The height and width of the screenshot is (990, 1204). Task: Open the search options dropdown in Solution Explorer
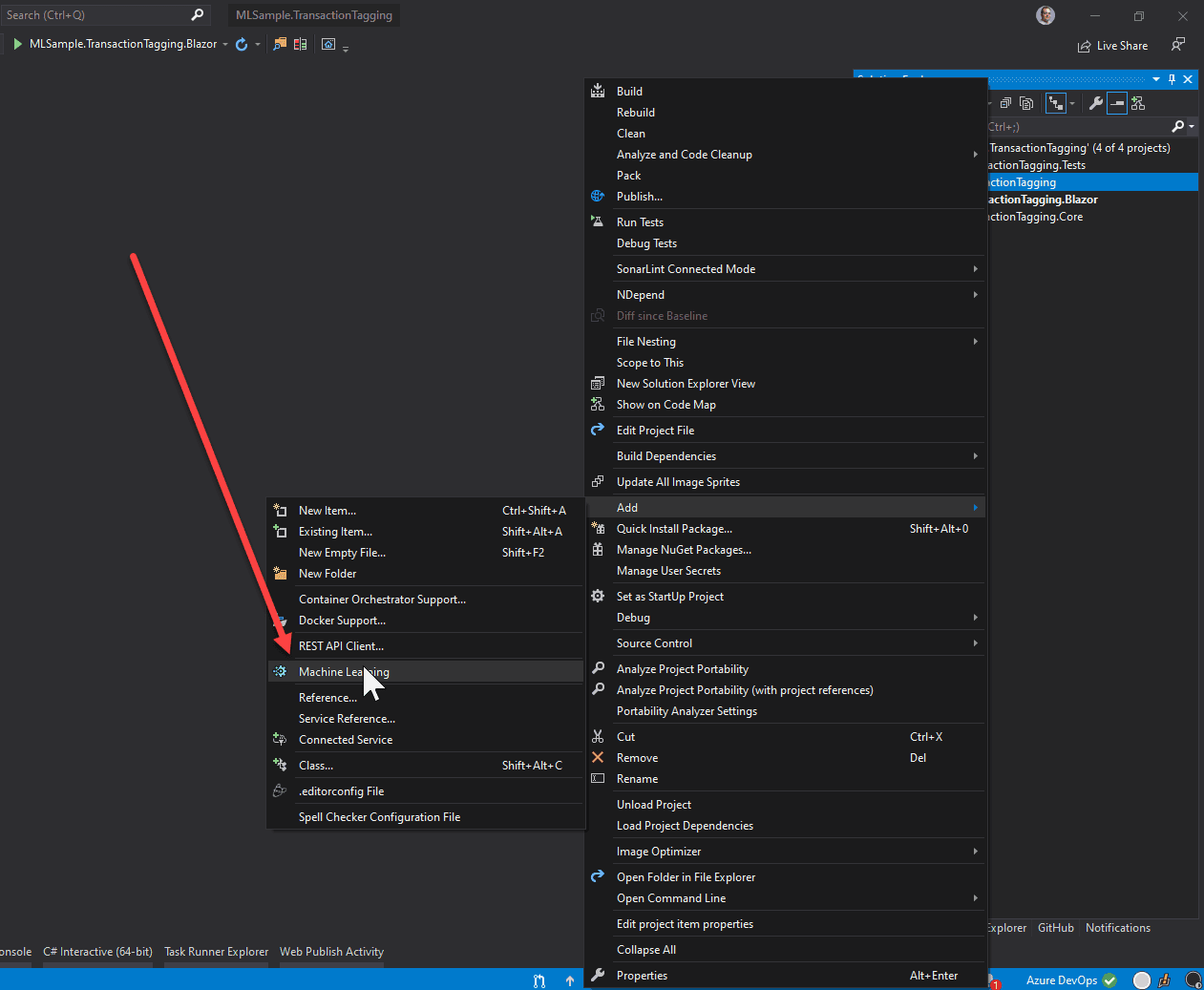tap(1192, 126)
